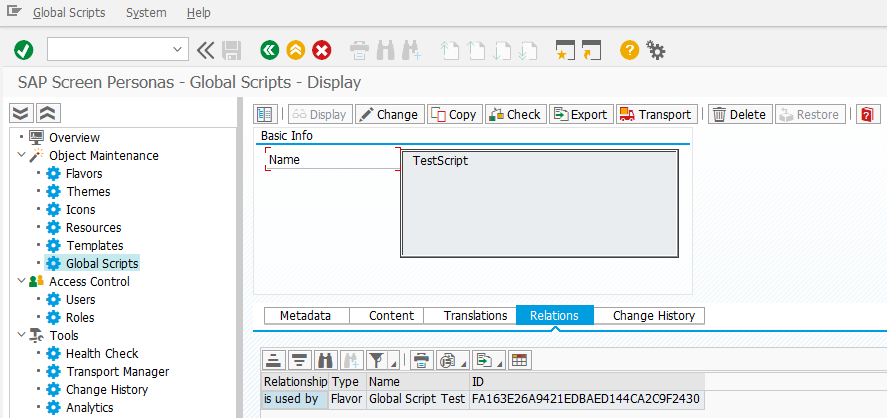This screenshot has height=418, width=887.
Task: Click the First Page icon
Action: (449, 50)
